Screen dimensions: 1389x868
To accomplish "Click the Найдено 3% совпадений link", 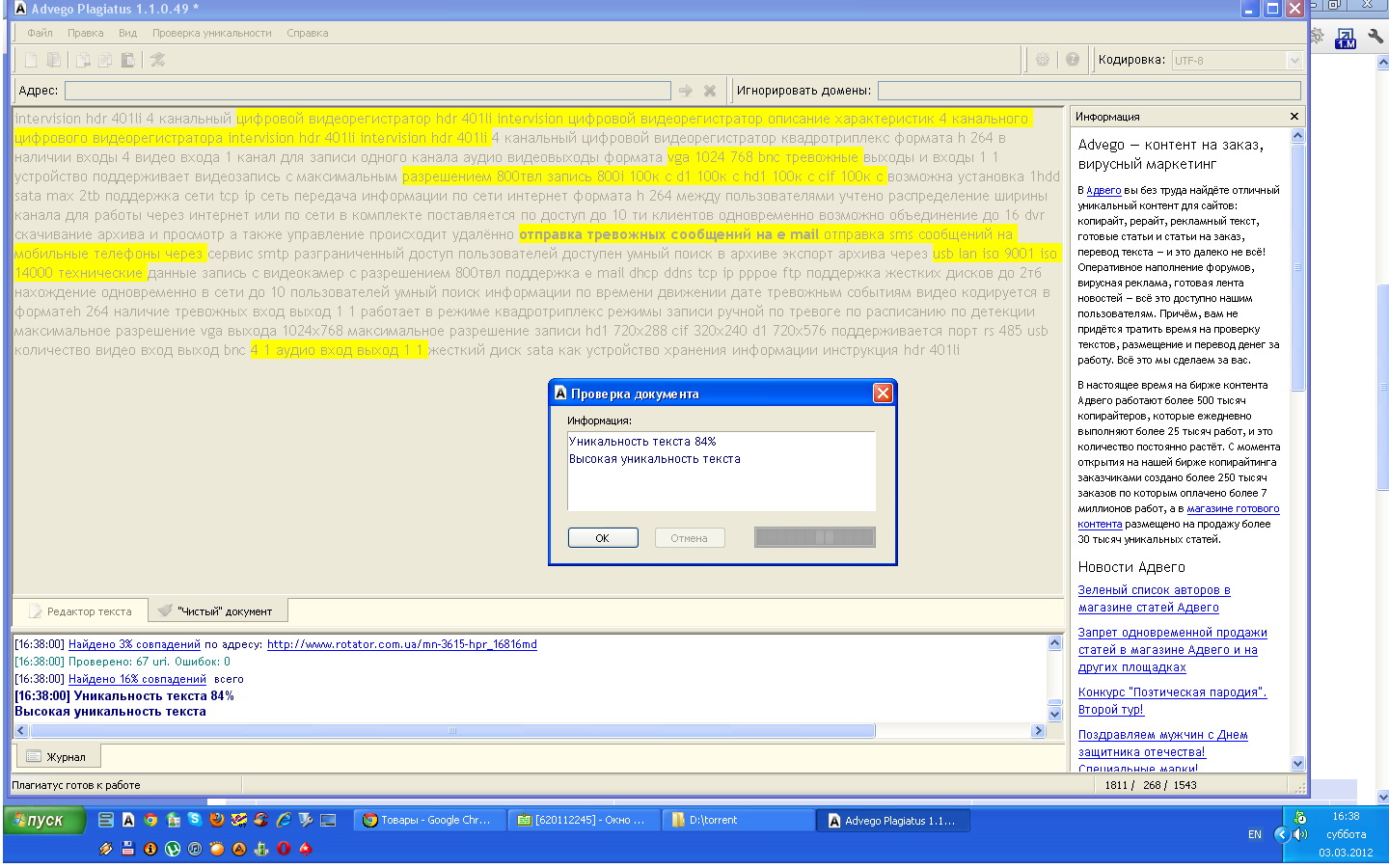I will click(x=134, y=644).
